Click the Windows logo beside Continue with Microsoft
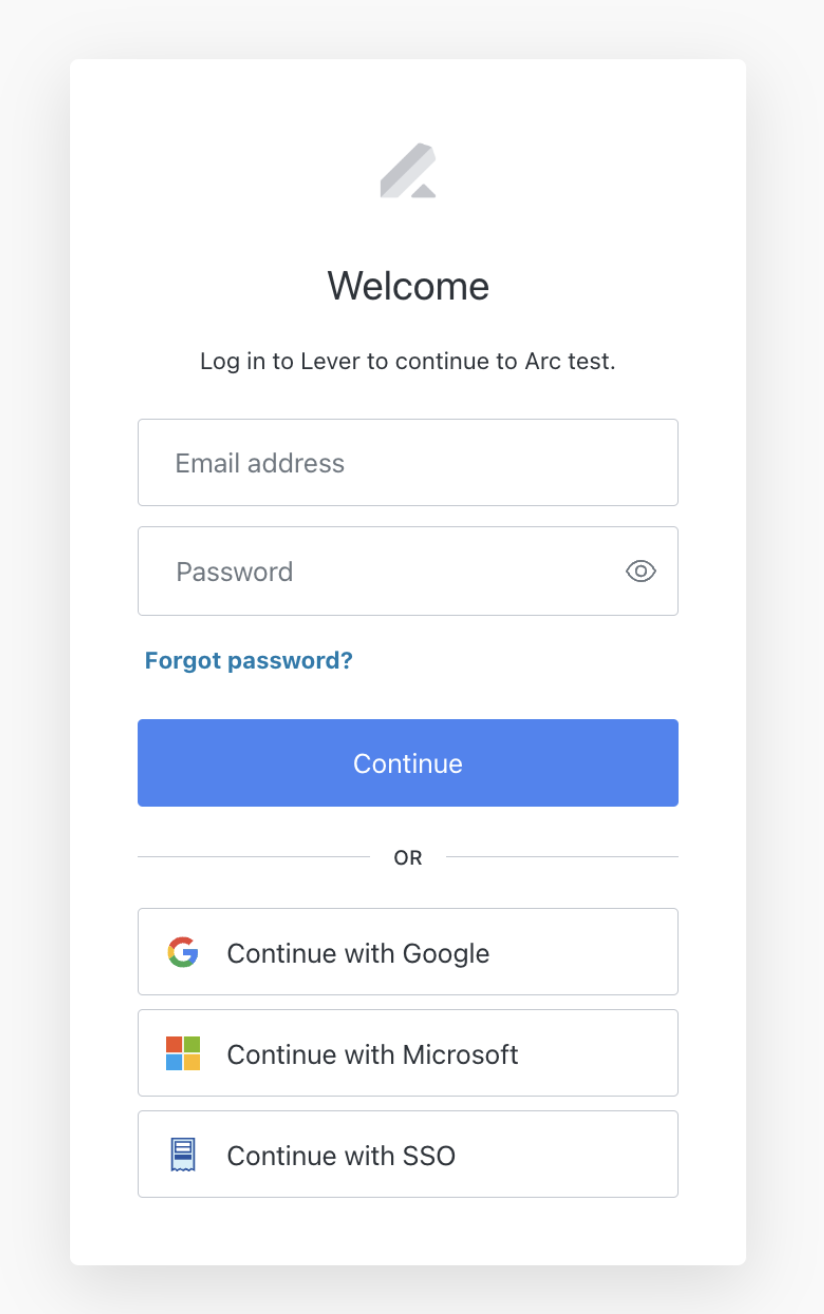 point(183,1053)
